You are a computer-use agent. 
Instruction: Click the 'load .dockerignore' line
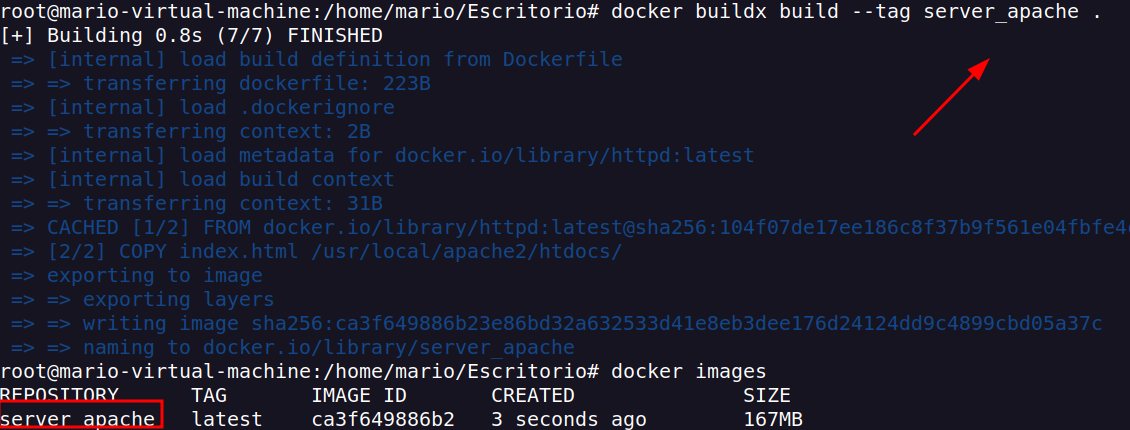tap(203, 108)
